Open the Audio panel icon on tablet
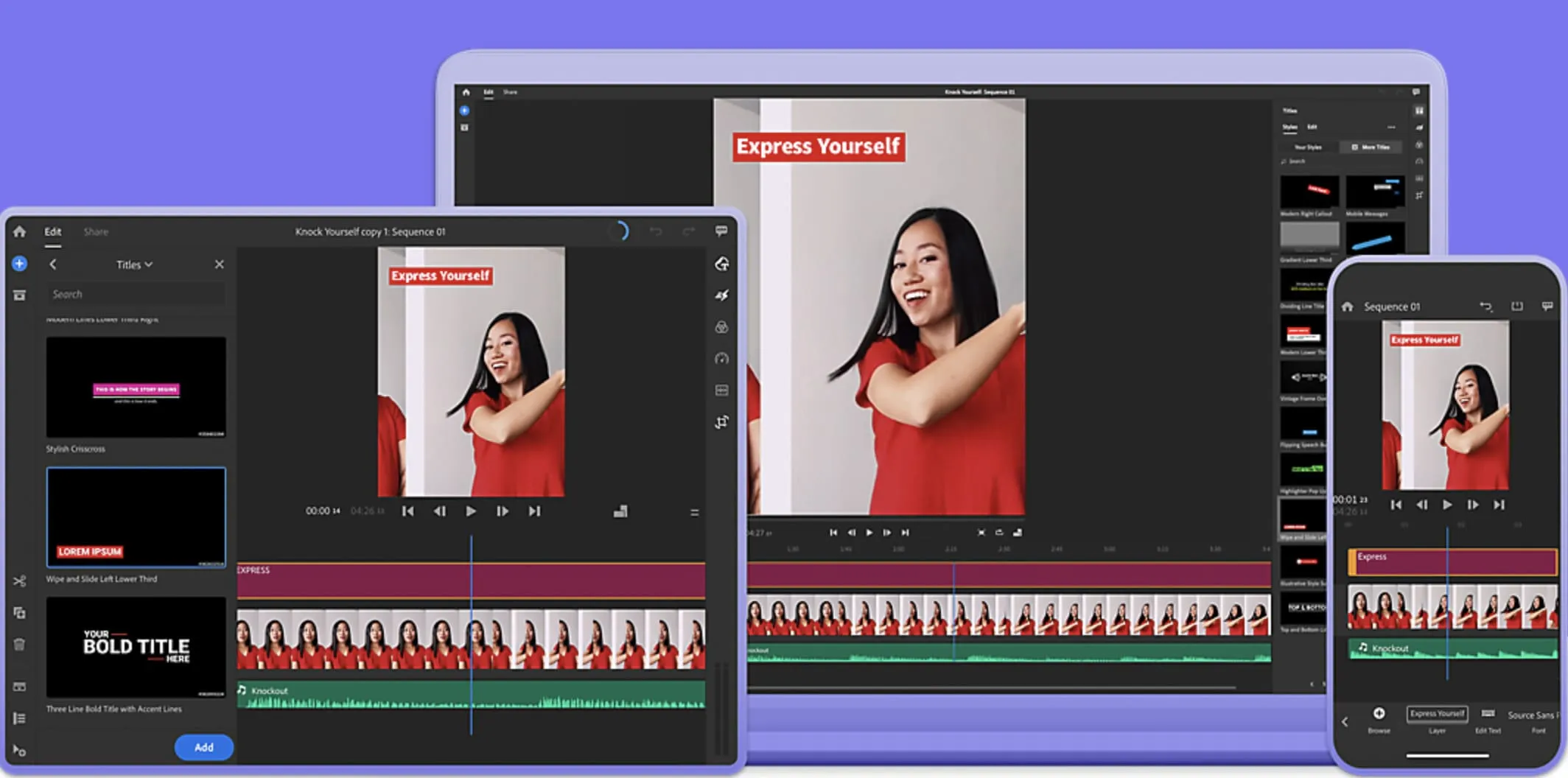The width and height of the screenshot is (1568, 778). point(722,390)
